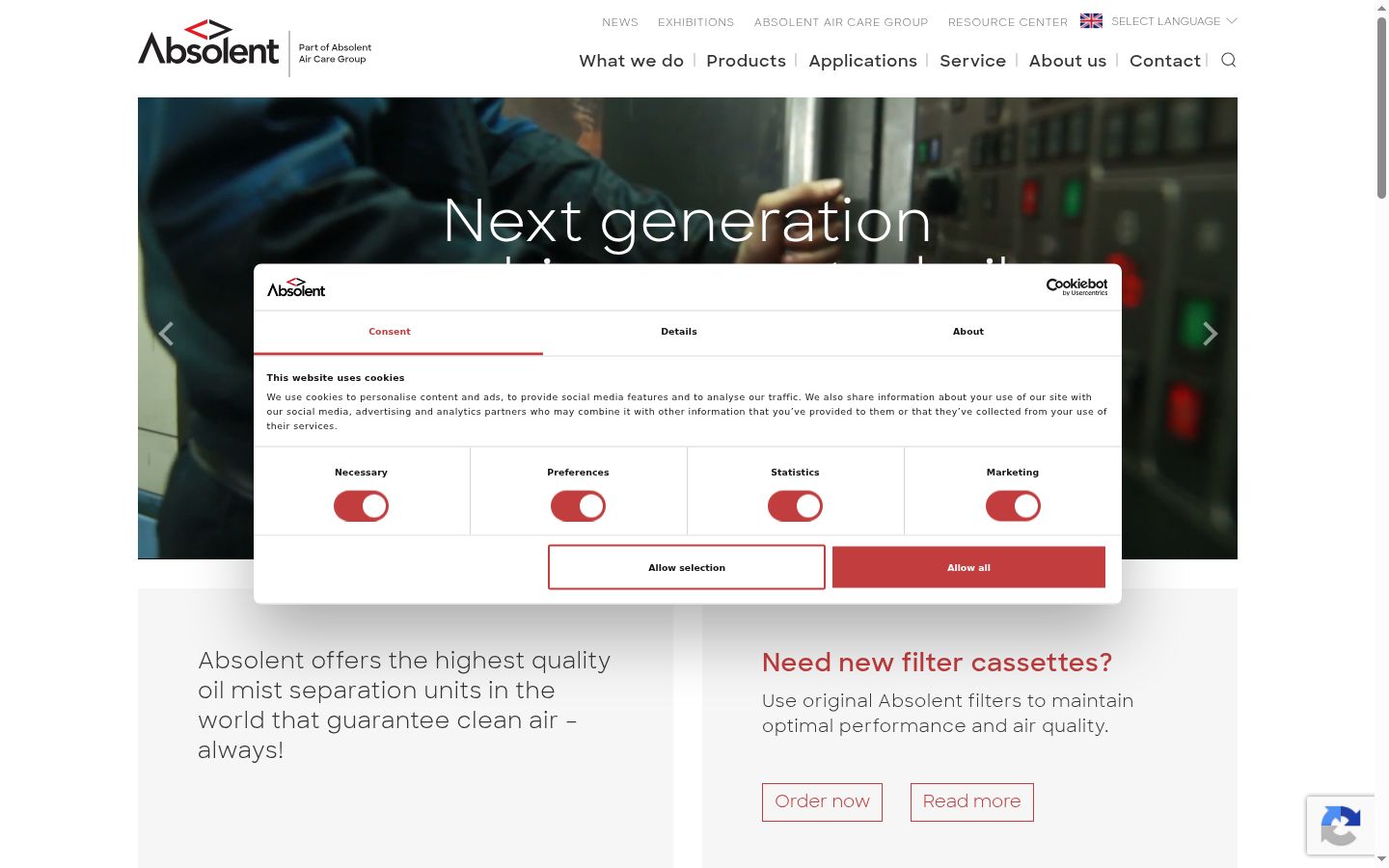The image size is (1389, 868).
Task: Click the Order now button
Action: pos(822,802)
